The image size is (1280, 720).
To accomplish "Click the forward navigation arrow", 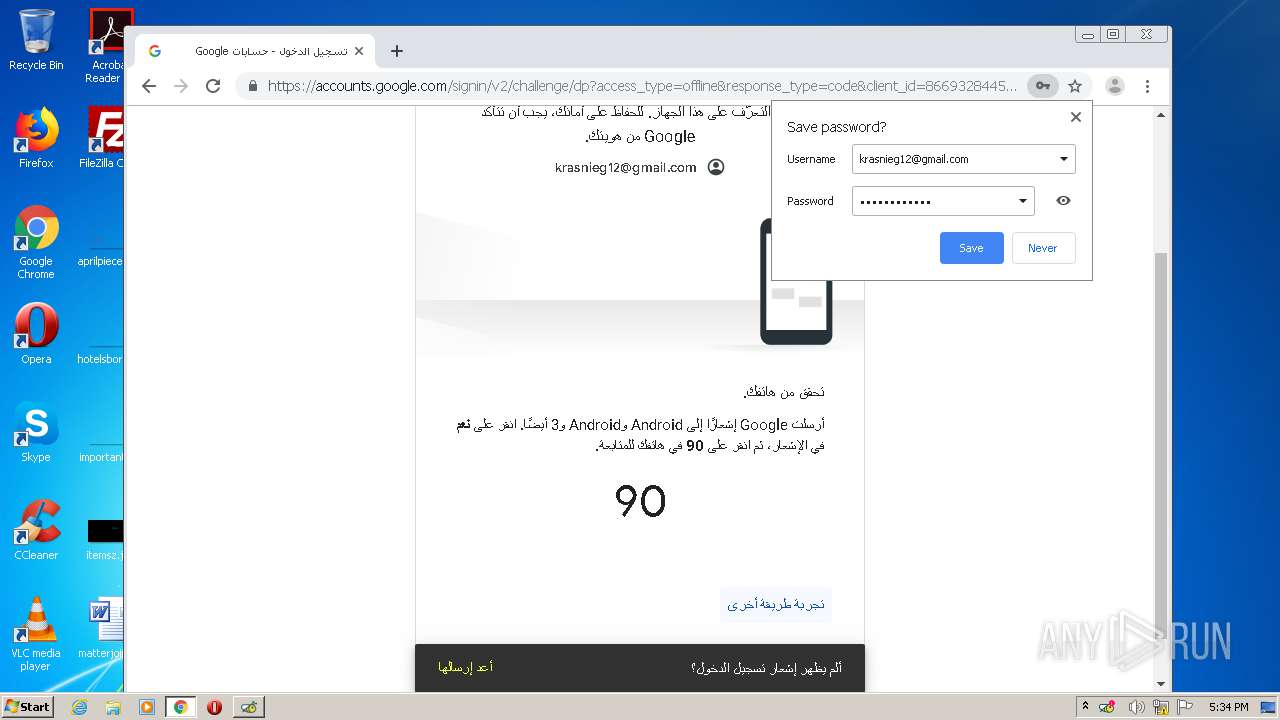I will click(181, 86).
